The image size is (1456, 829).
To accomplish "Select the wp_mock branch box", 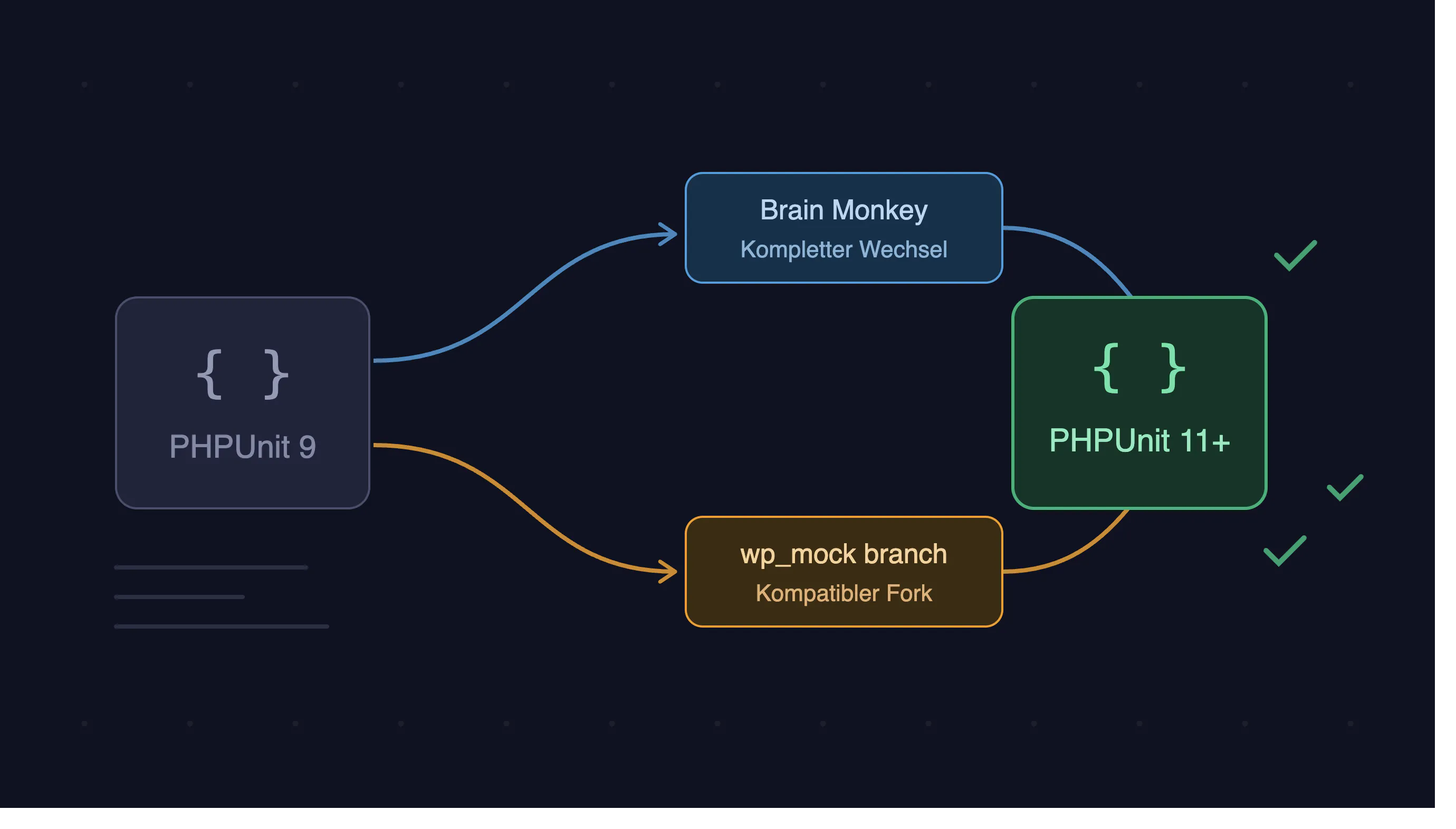I will (844, 572).
